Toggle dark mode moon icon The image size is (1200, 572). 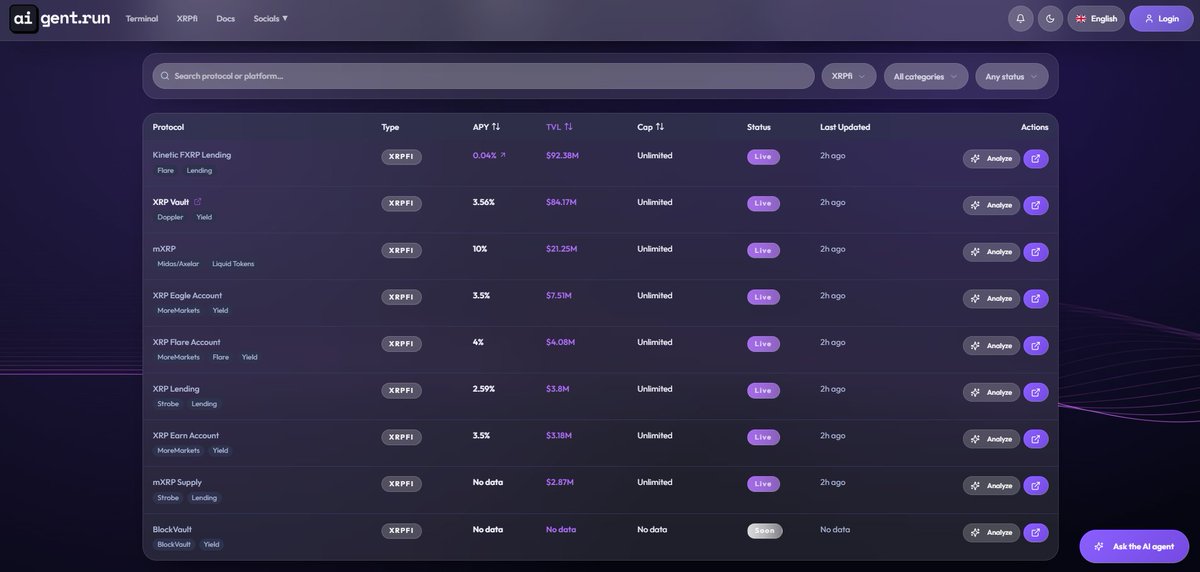click(x=1050, y=18)
